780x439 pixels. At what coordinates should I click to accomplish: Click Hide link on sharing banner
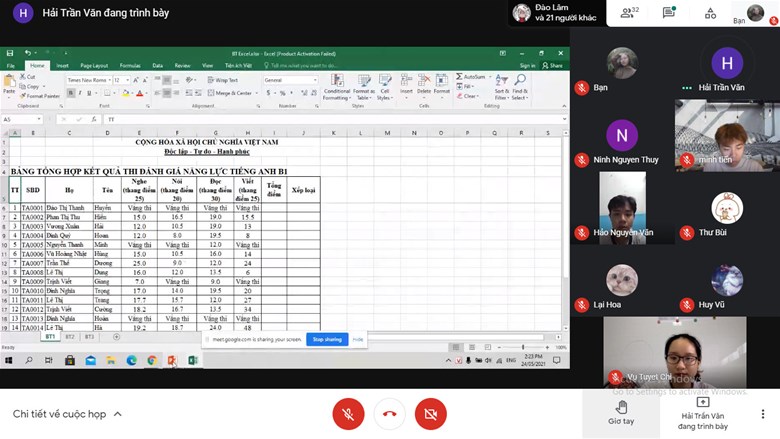[358, 340]
